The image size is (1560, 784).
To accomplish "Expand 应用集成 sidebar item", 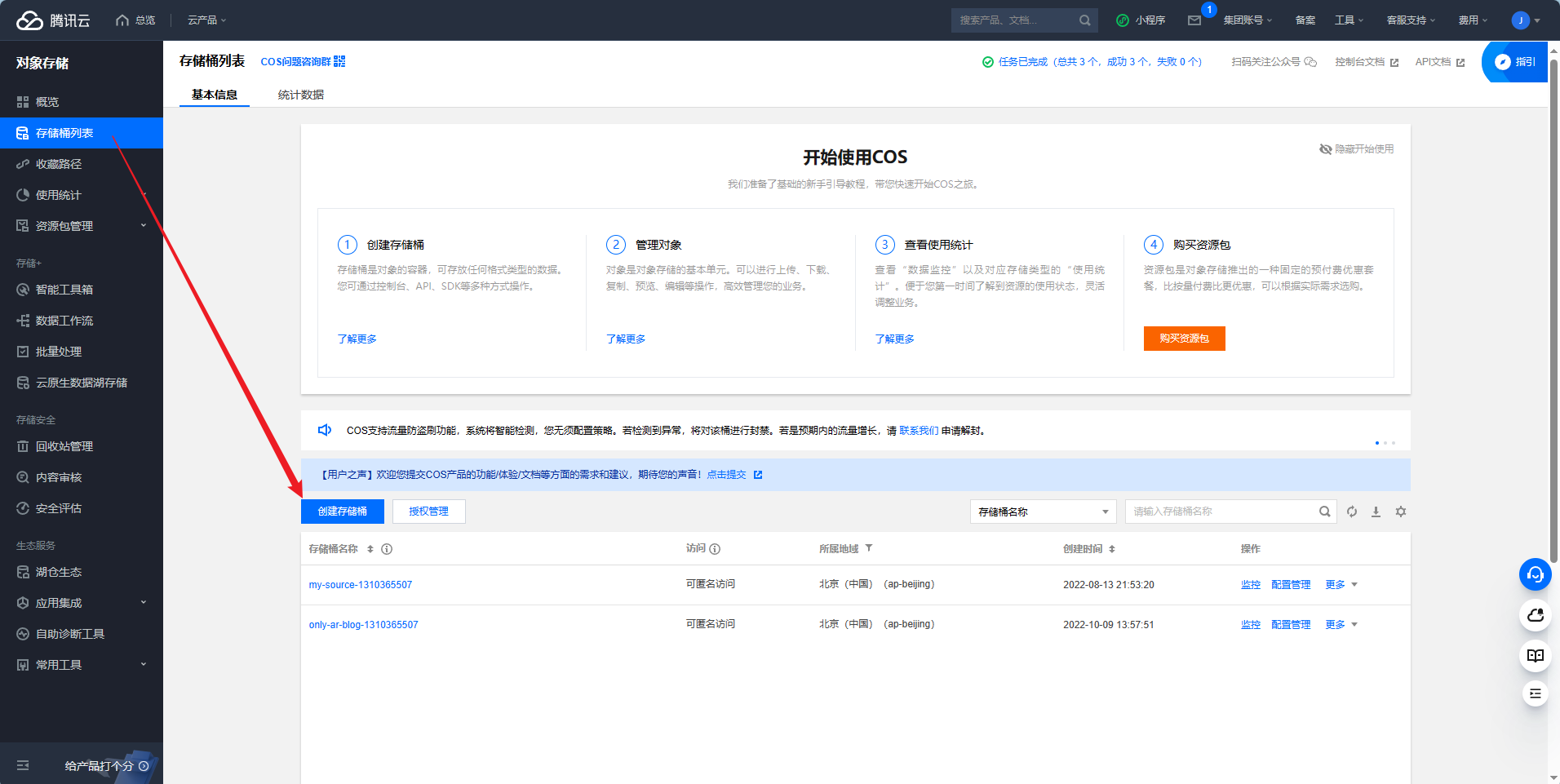I will click(x=82, y=603).
